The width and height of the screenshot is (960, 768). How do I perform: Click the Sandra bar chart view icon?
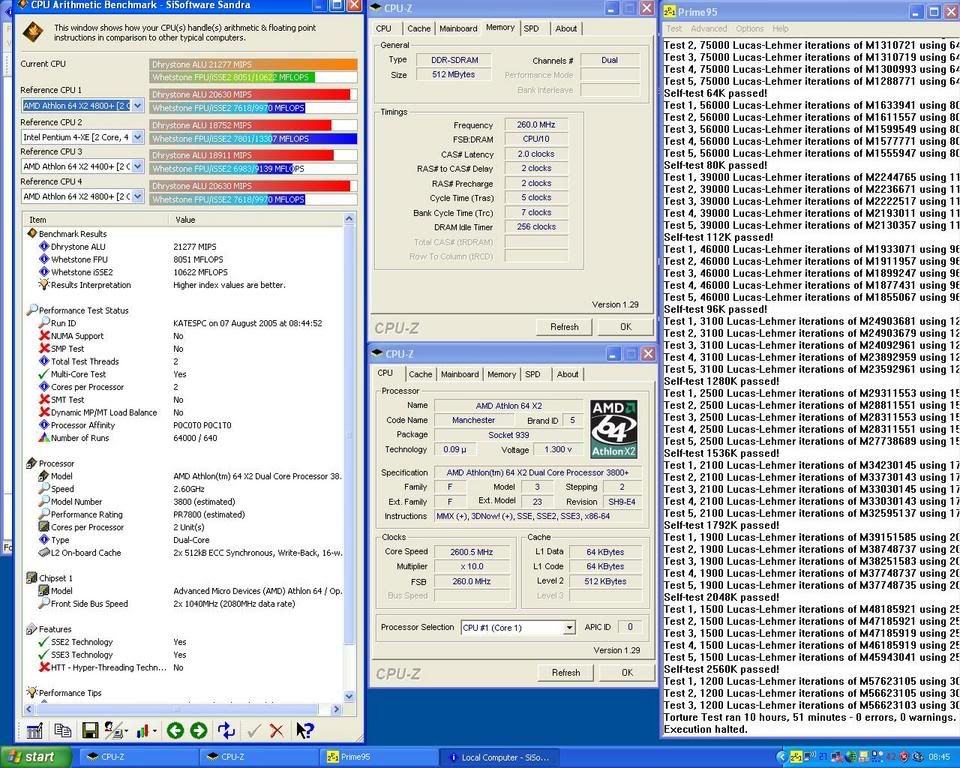pos(143,731)
